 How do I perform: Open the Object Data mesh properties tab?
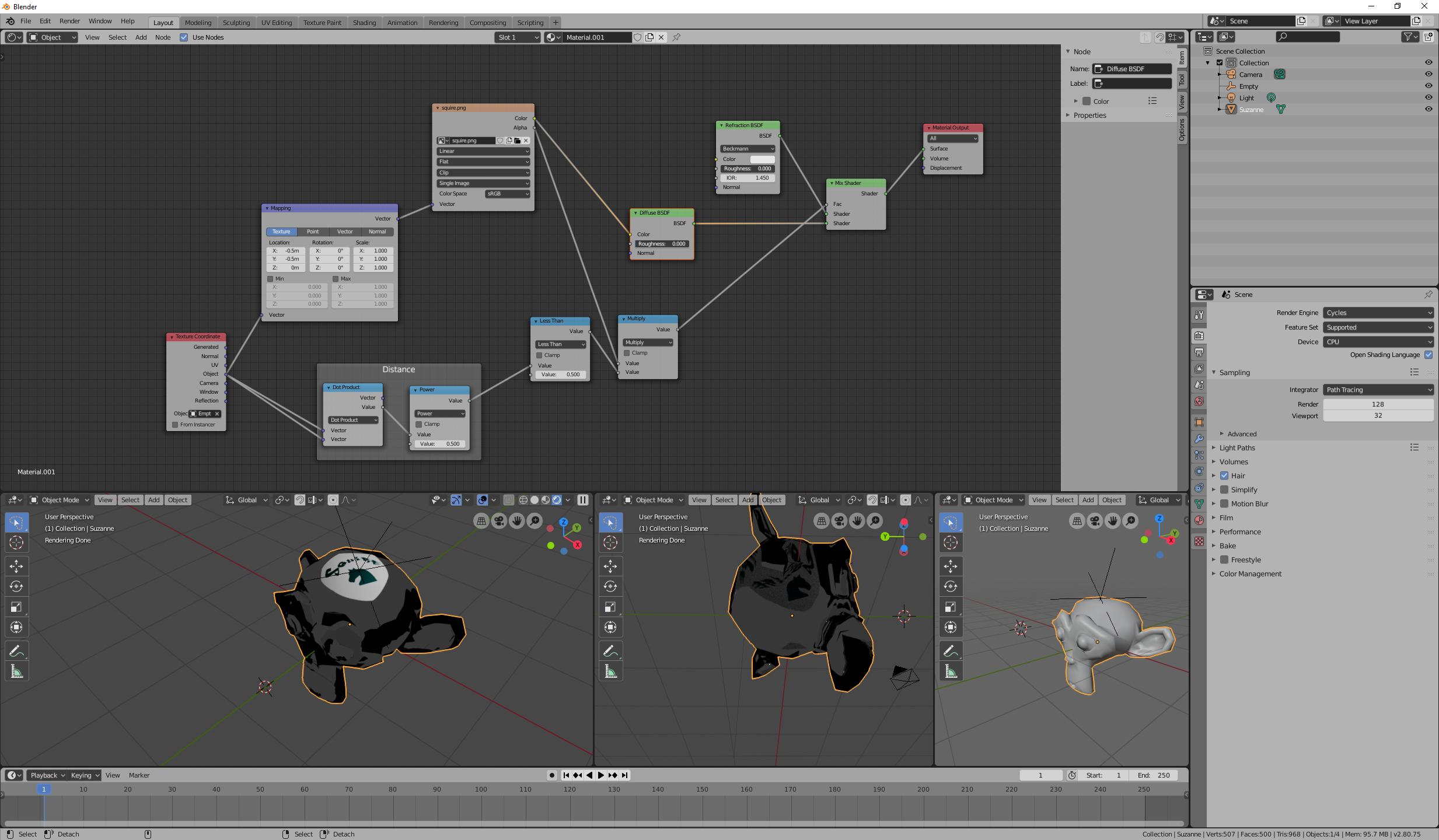(1199, 504)
